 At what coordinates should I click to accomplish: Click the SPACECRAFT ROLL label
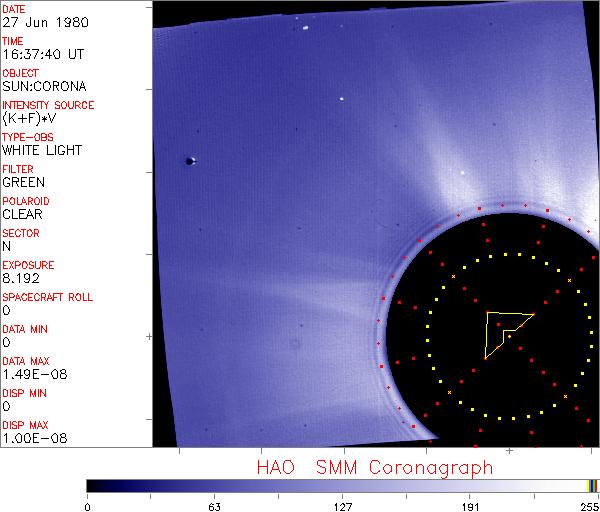point(47,297)
